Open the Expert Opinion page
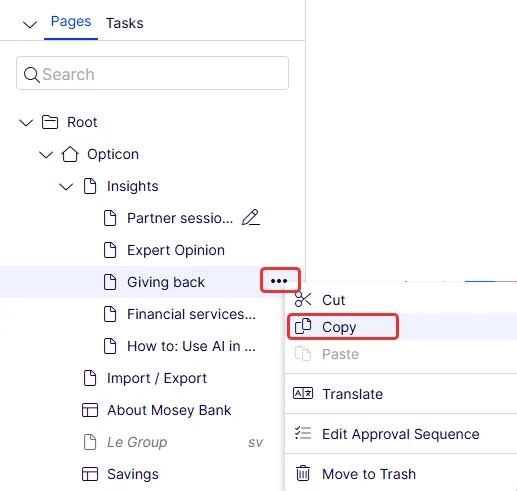Image resolution: width=517 pixels, height=491 pixels. pyautogui.click(x=176, y=250)
